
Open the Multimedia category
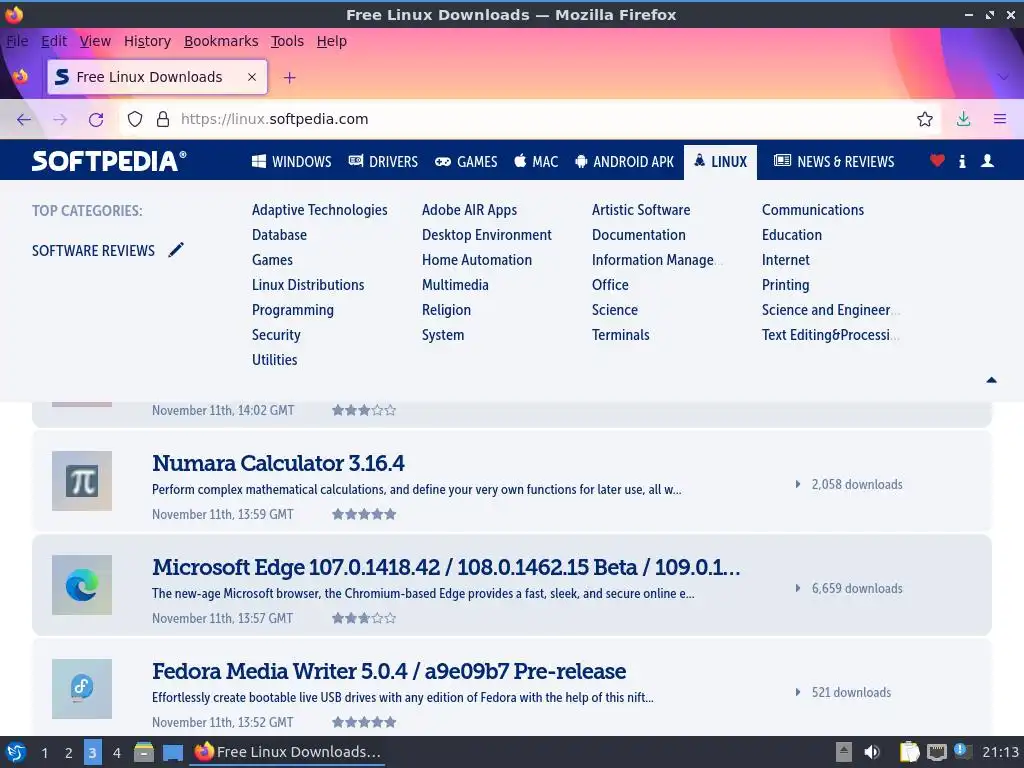455,285
